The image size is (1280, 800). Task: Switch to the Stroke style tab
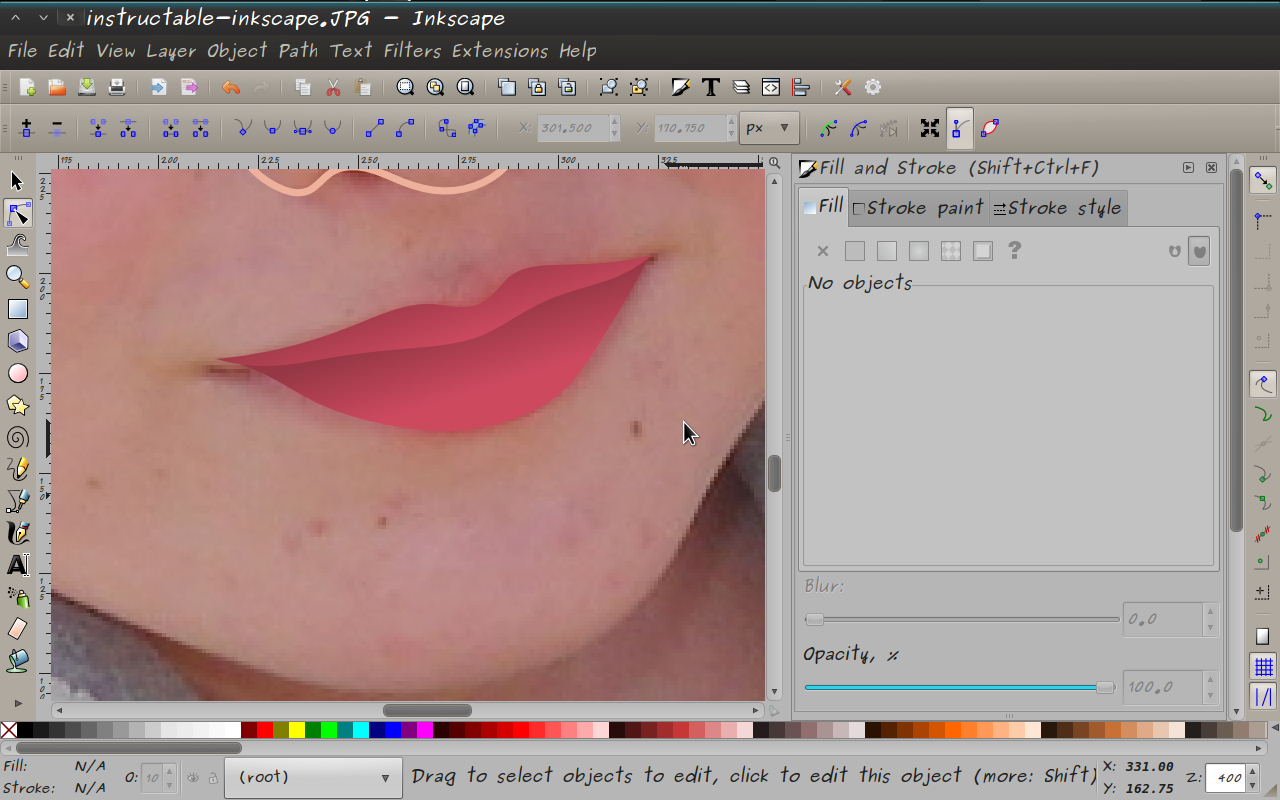(x=1058, y=207)
